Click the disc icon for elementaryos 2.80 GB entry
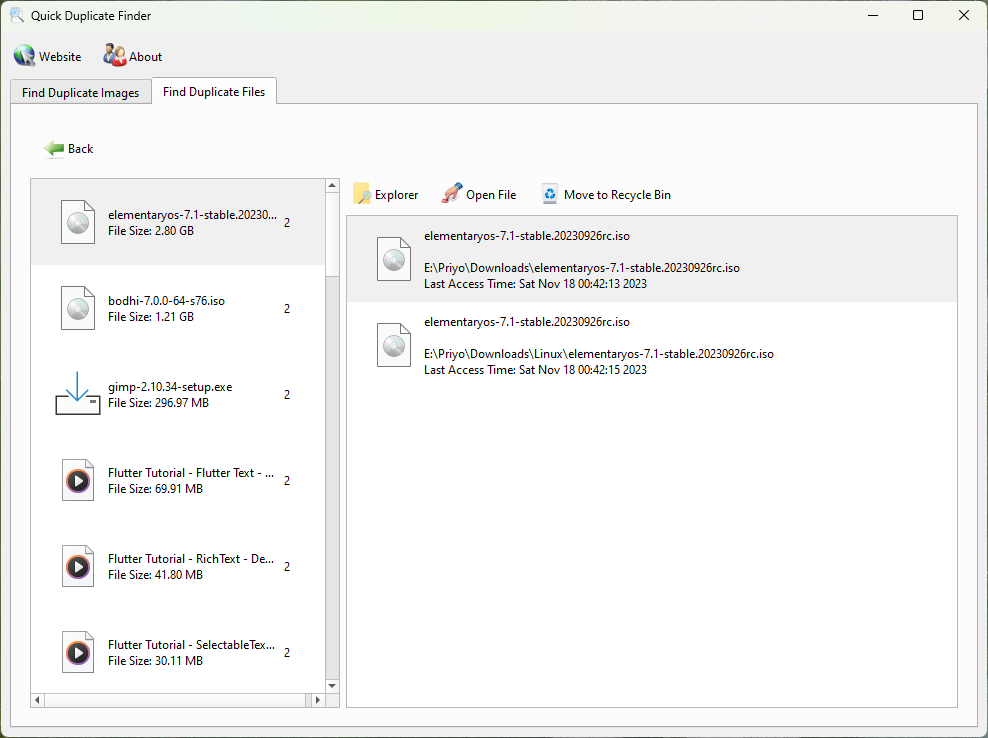This screenshot has height=738, width=988. (78, 222)
